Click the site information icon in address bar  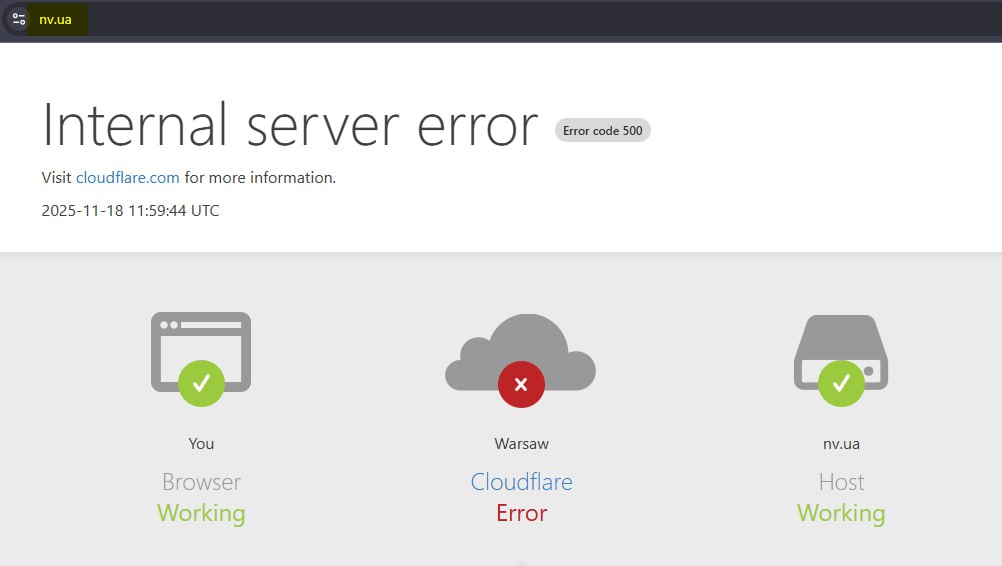click(19, 19)
